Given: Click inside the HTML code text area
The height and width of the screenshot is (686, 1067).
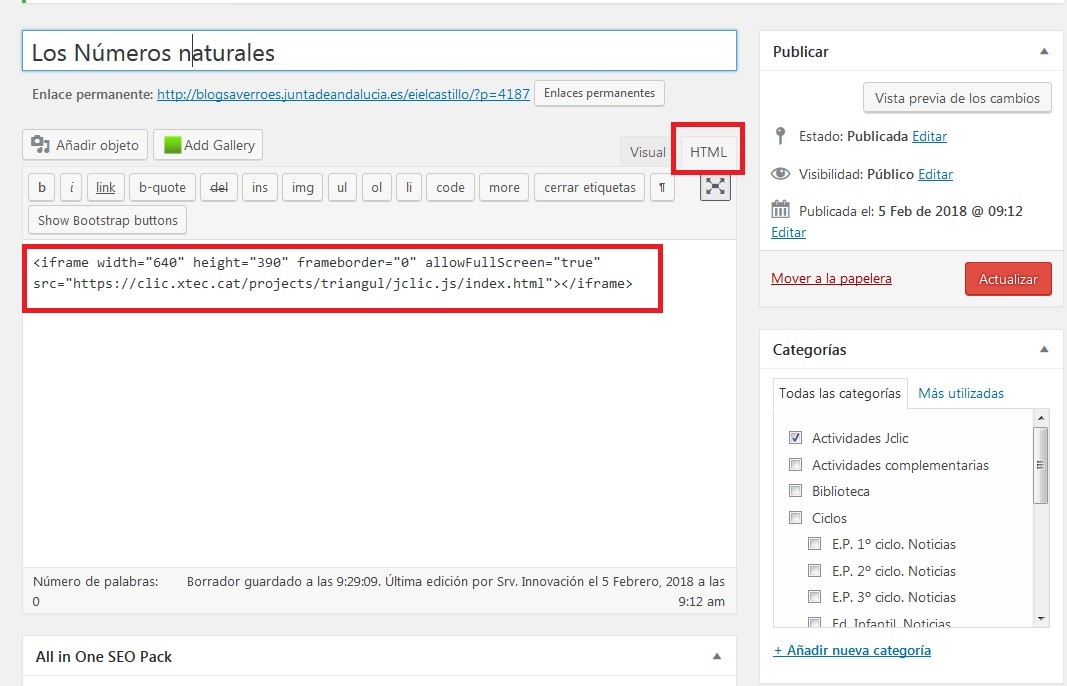Looking at the screenshot, I should 379,404.
